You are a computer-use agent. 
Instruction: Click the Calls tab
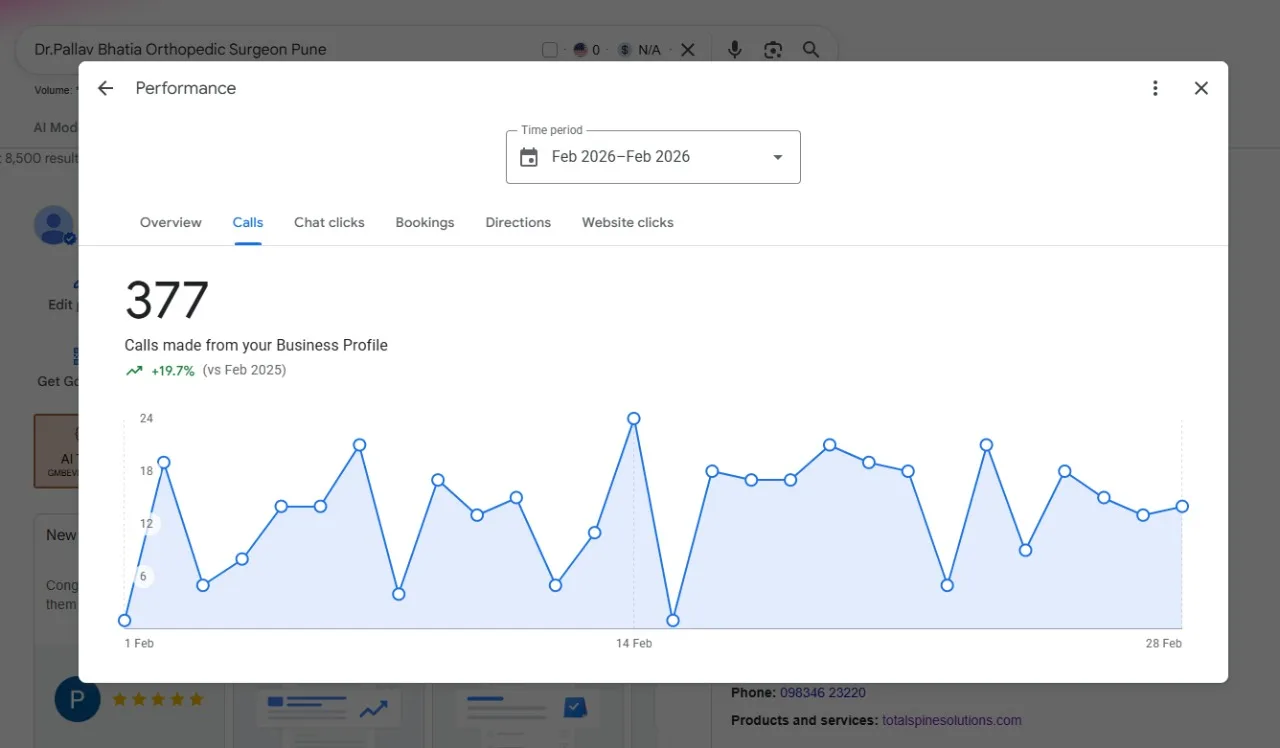point(248,222)
